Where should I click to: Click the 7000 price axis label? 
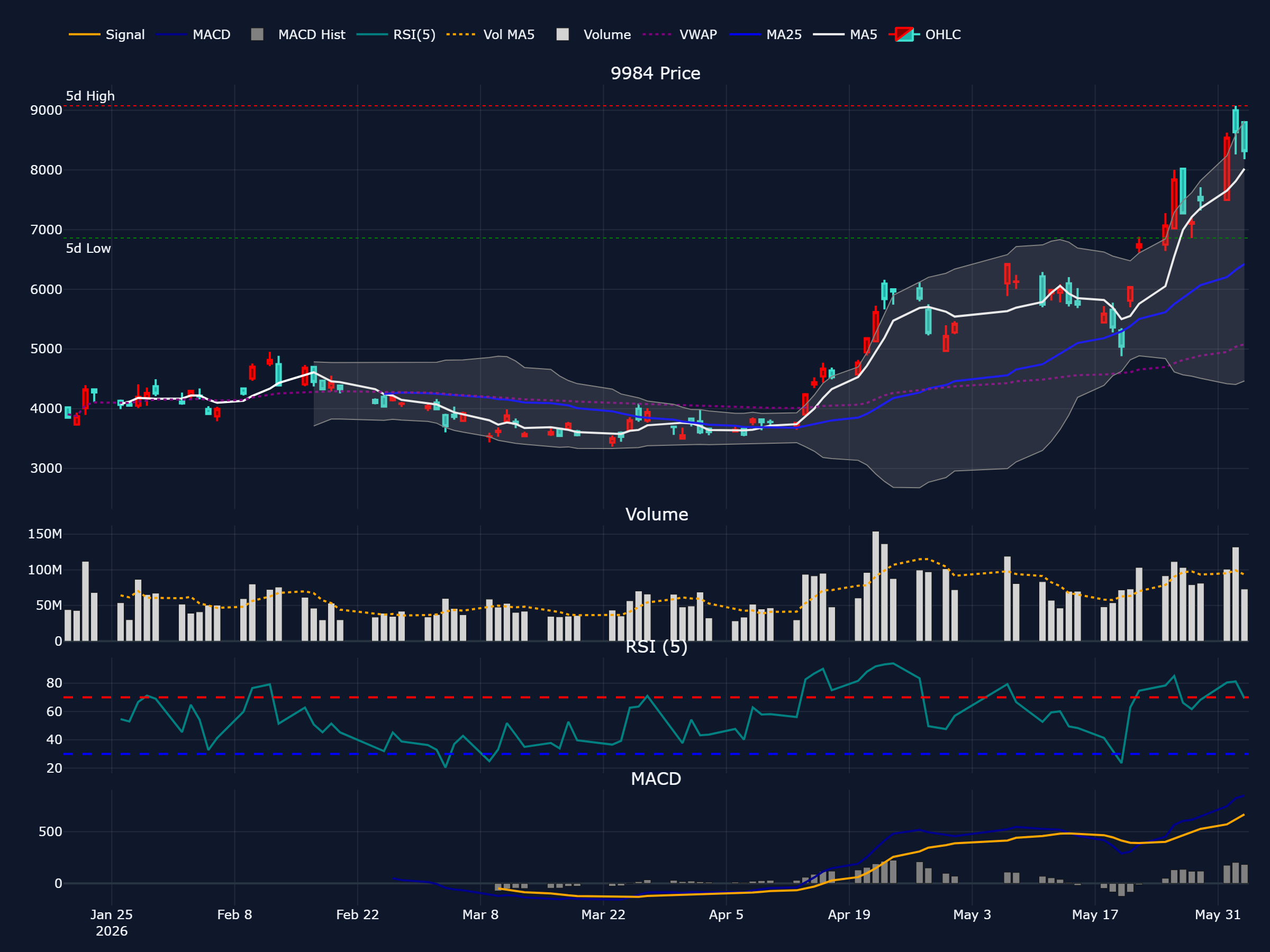[46, 230]
